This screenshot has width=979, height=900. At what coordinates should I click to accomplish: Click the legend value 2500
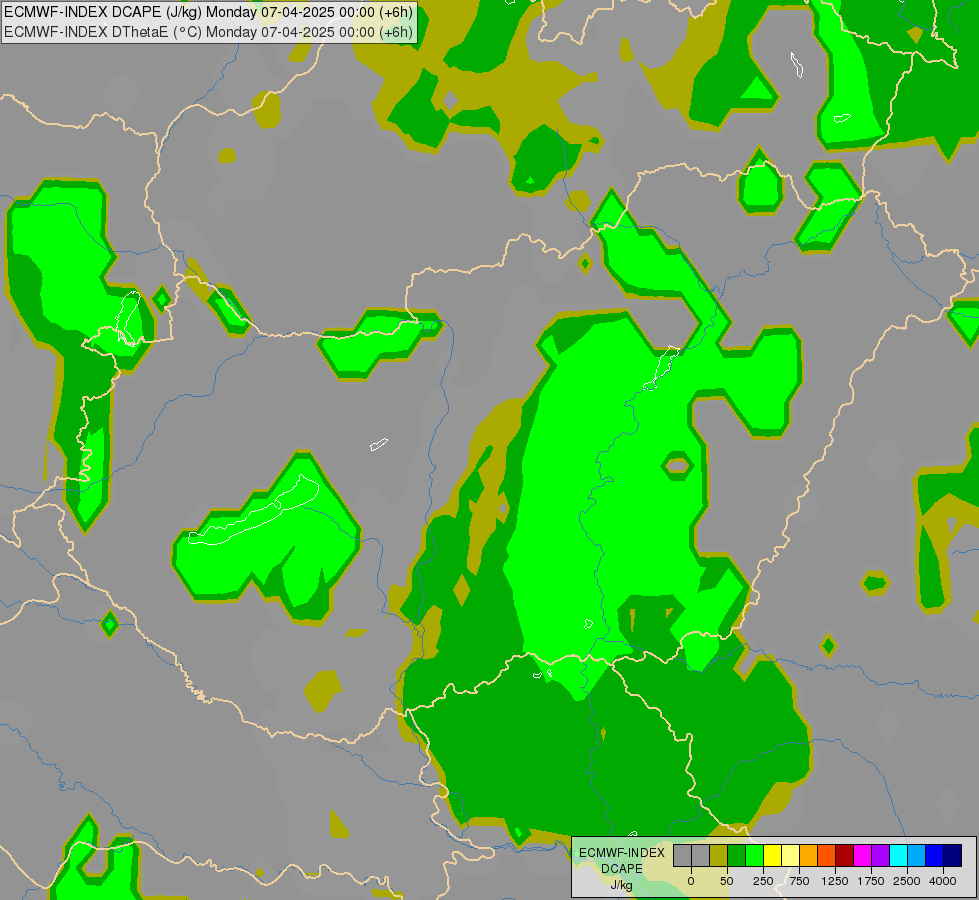click(907, 881)
